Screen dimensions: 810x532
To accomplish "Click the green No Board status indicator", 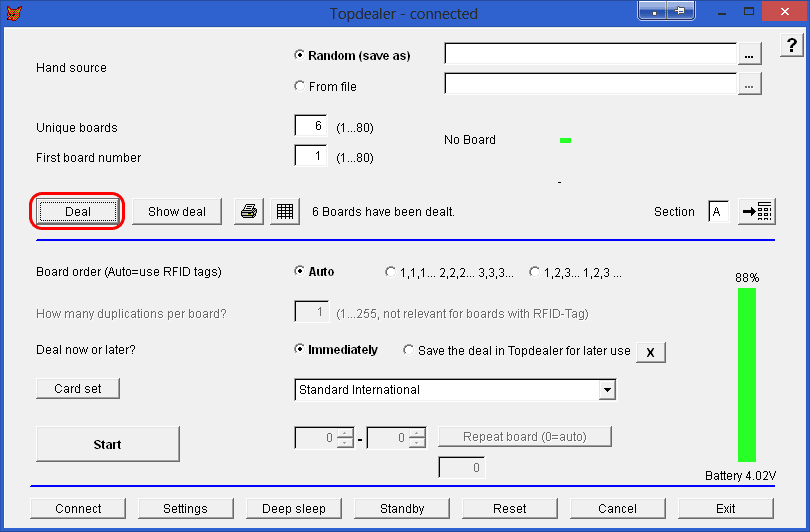I will [565, 140].
